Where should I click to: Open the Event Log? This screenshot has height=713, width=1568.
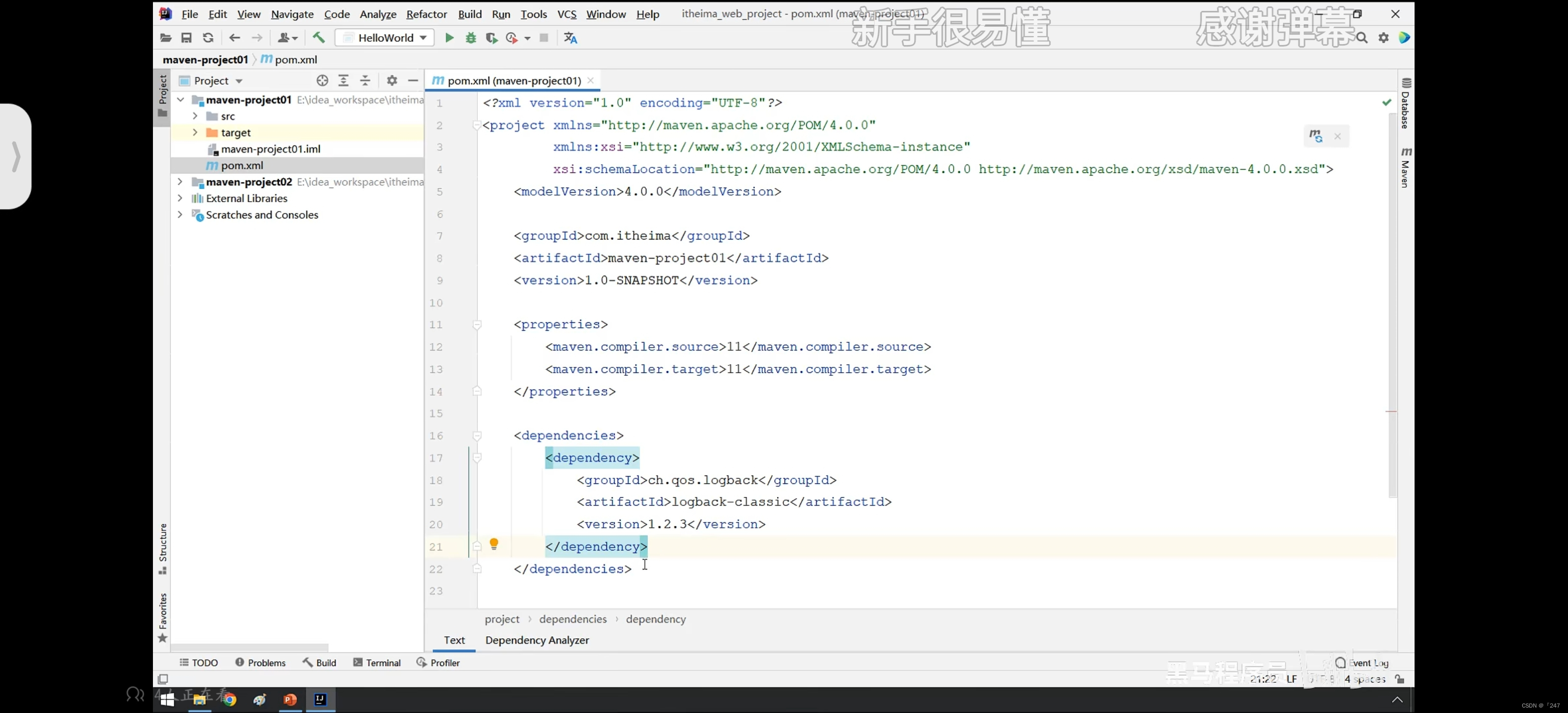[1362, 662]
